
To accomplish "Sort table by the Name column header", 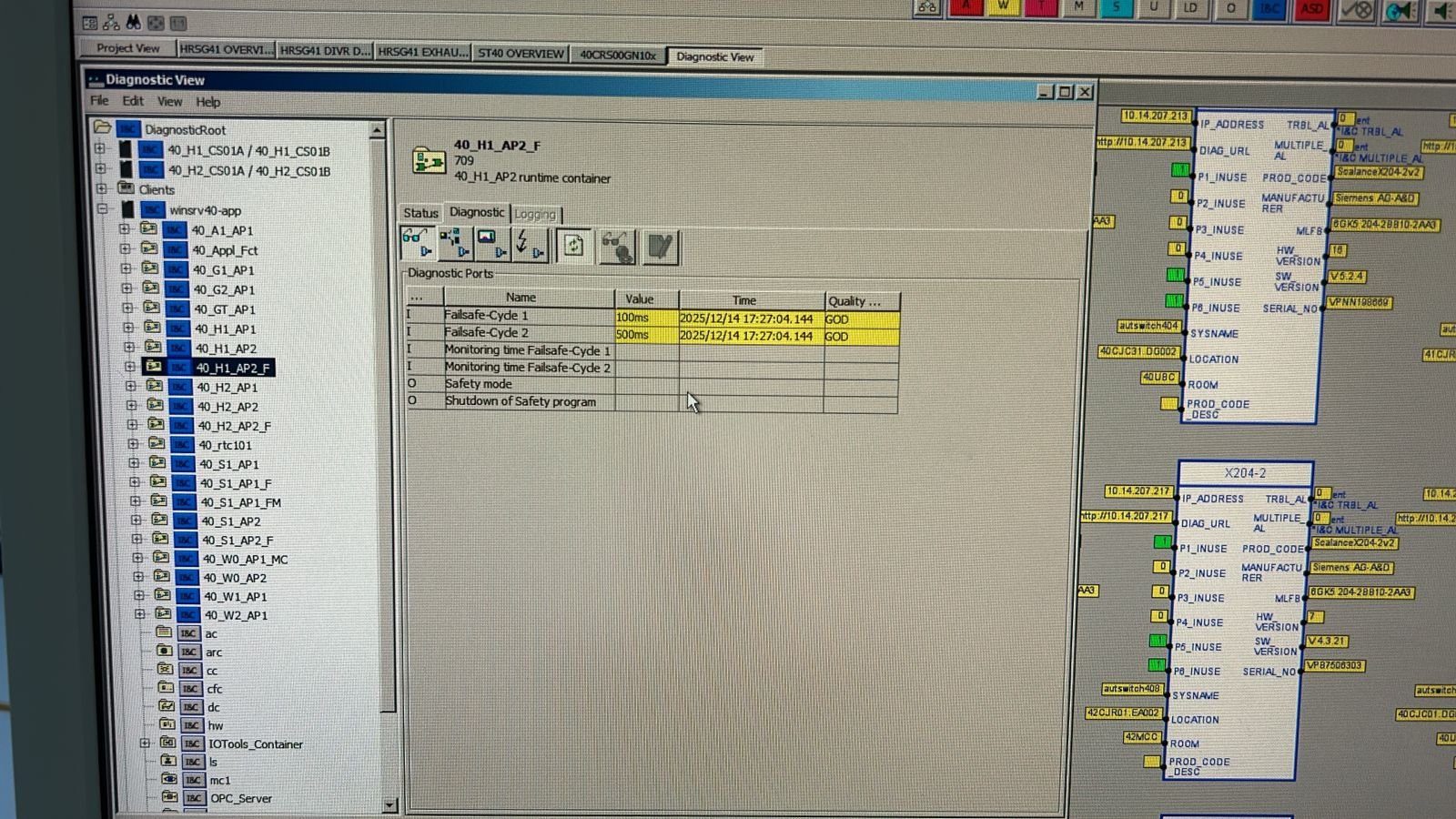I will [x=529, y=298].
